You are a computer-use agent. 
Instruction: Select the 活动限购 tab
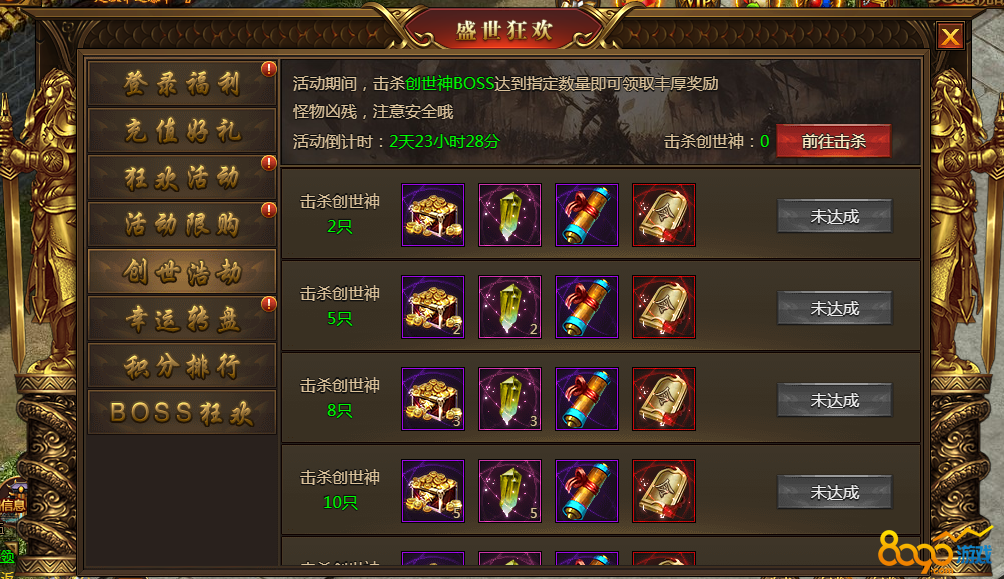pyautogui.click(x=182, y=224)
